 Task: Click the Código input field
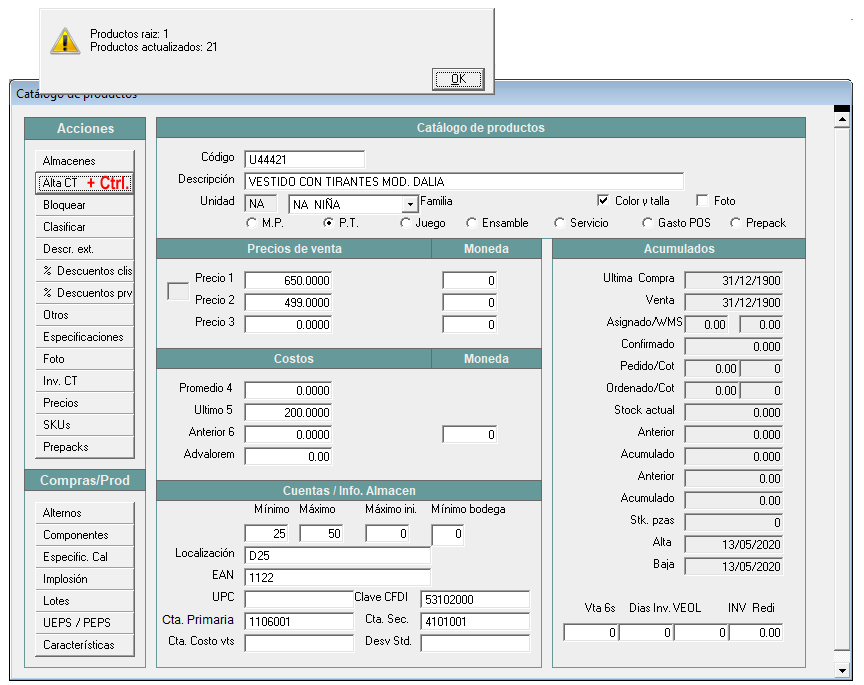[305, 160]
